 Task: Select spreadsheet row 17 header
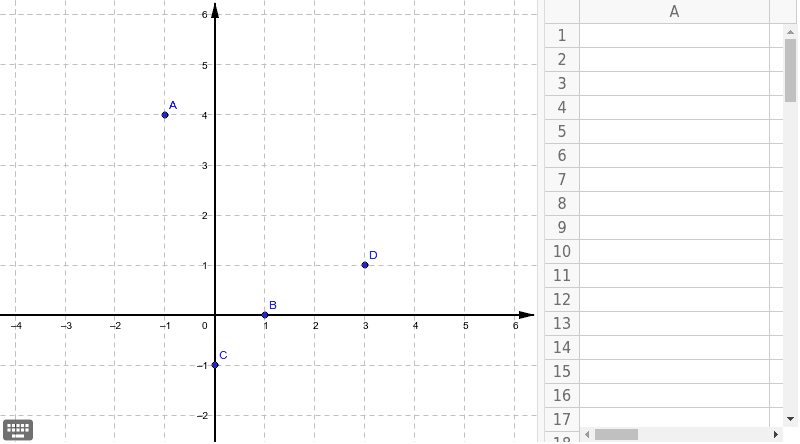562,418
